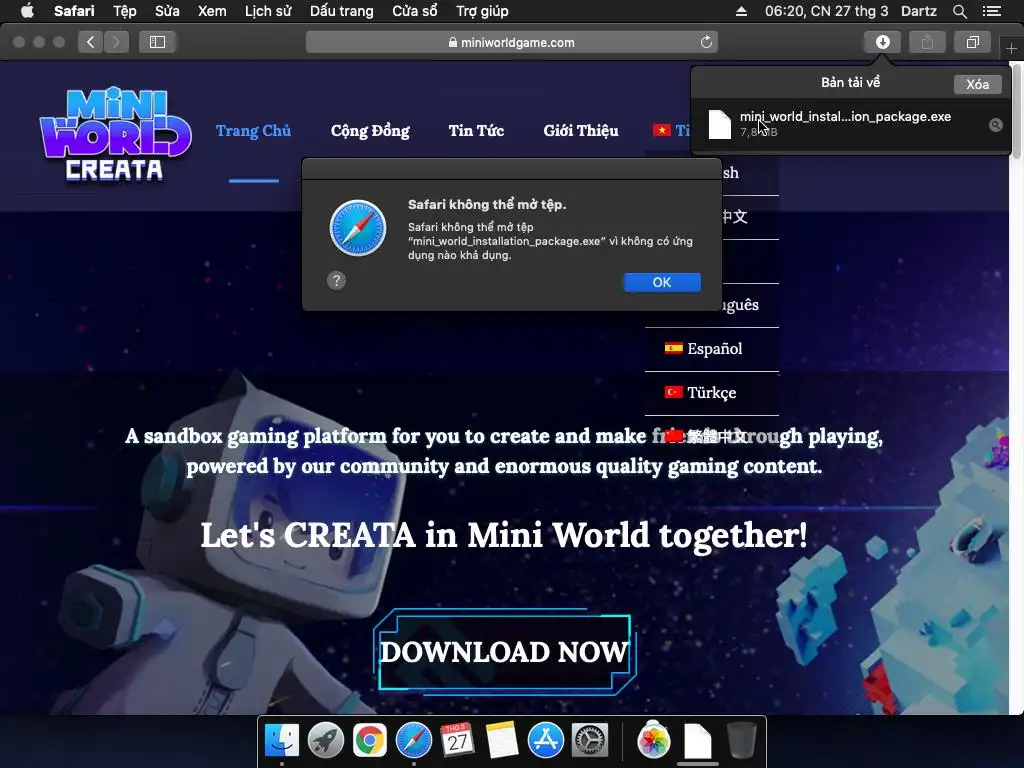Image resolution: width=1024 pixels, height=768 pixels.
Task: Click the miniworldgame.com address bar
Action: click(511, 42)
